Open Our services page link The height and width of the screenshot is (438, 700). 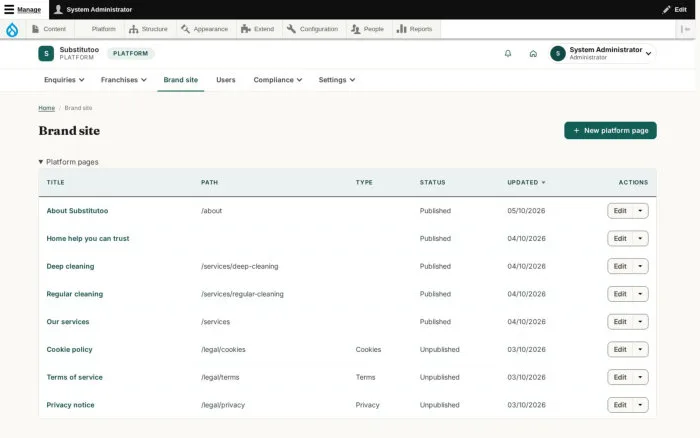pyautogui.click(x=68, y=321)
